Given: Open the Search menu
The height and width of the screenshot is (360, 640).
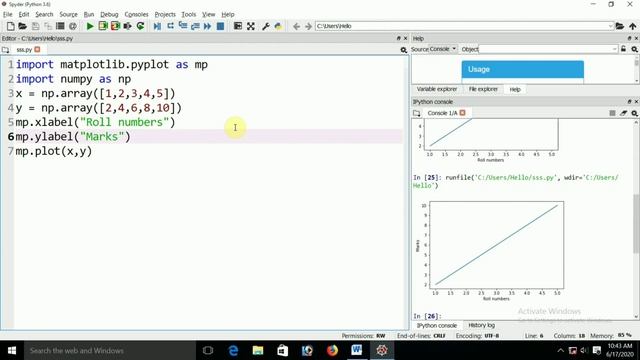Looking at the screenshot, I should pos(44,14).
